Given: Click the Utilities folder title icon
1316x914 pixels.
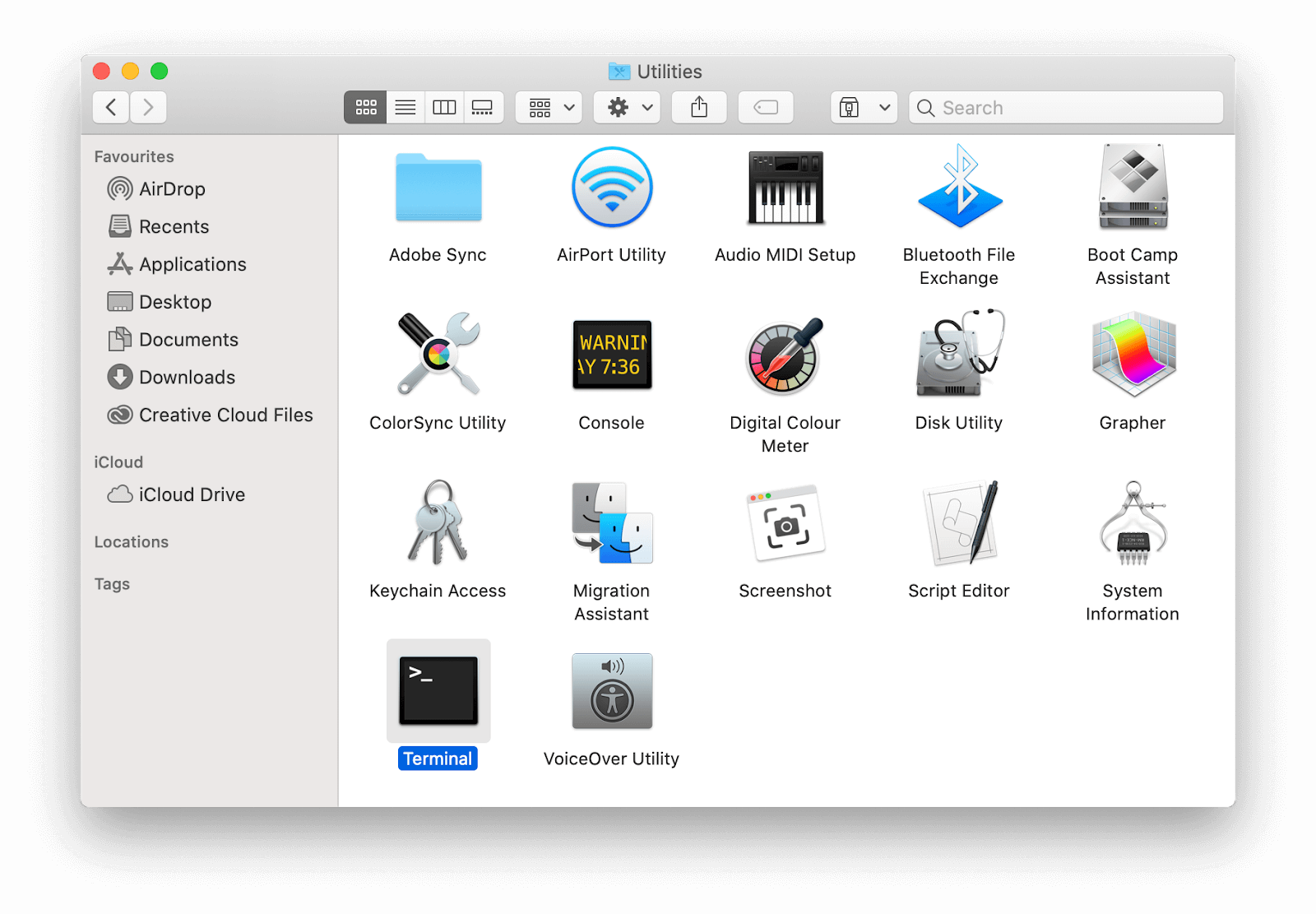Looking at the screenshot, I should (619, 72).
